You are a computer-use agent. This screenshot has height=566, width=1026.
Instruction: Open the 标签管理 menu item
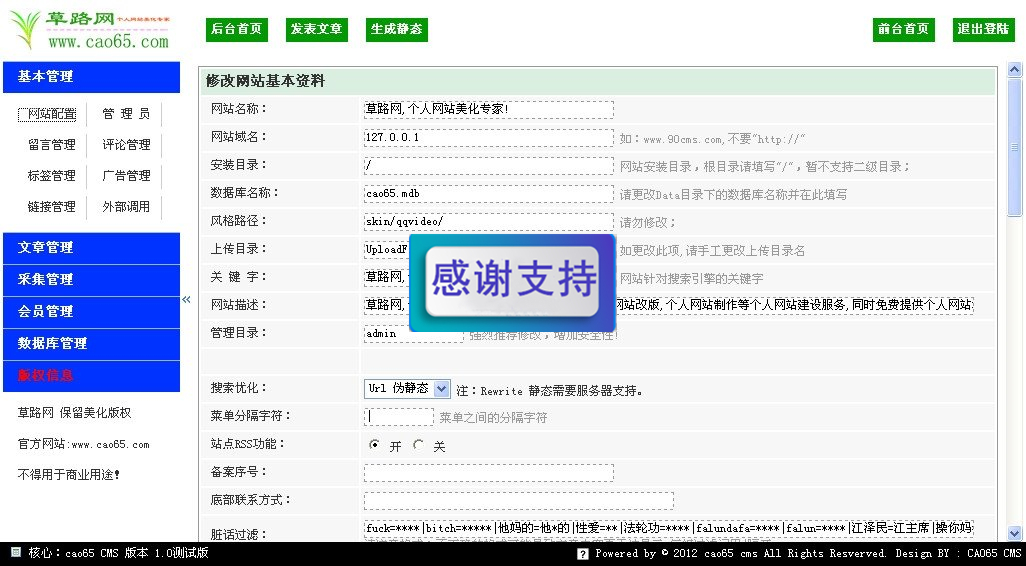click(x=52, y=176)
